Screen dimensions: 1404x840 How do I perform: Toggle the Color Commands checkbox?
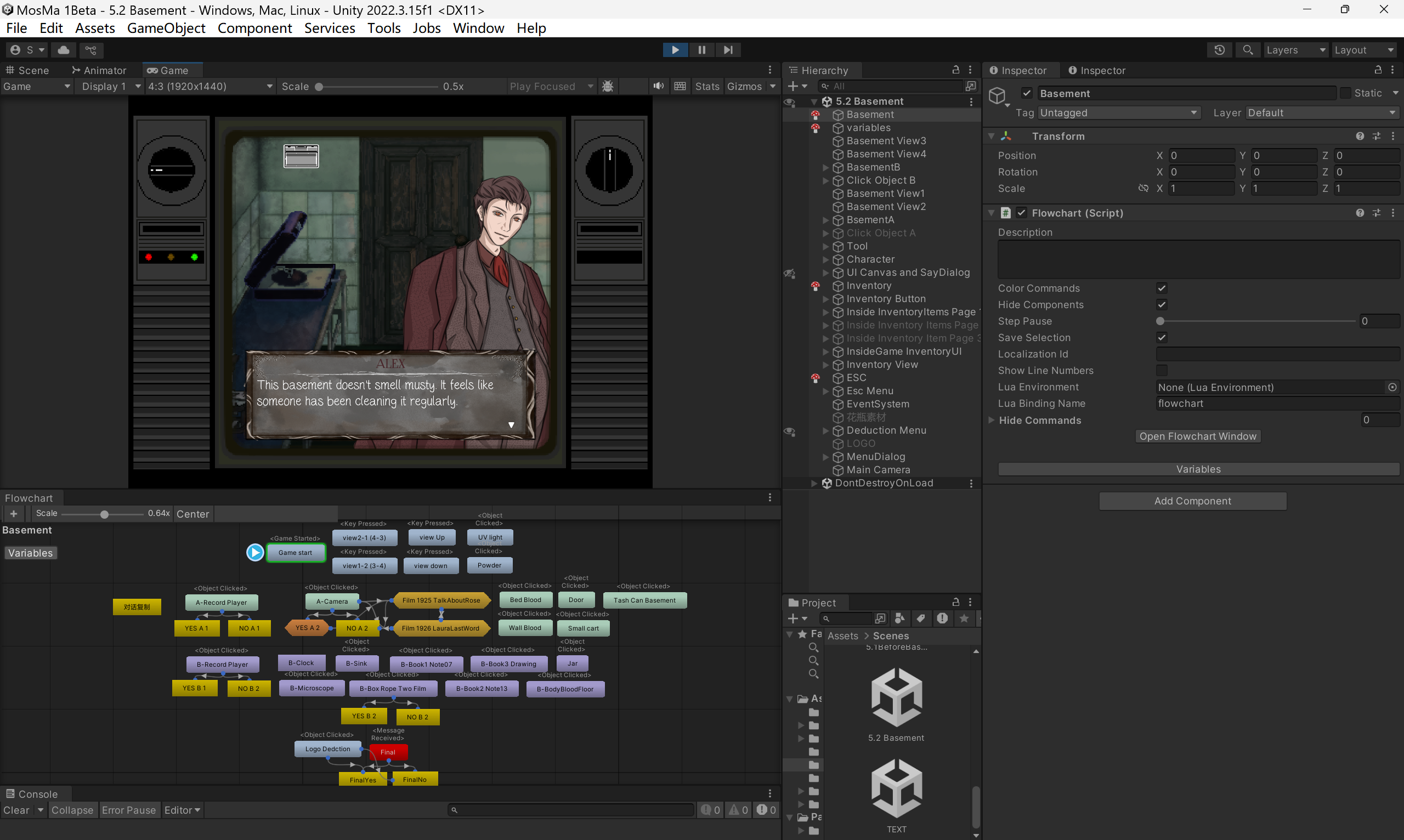point(1161,288)
